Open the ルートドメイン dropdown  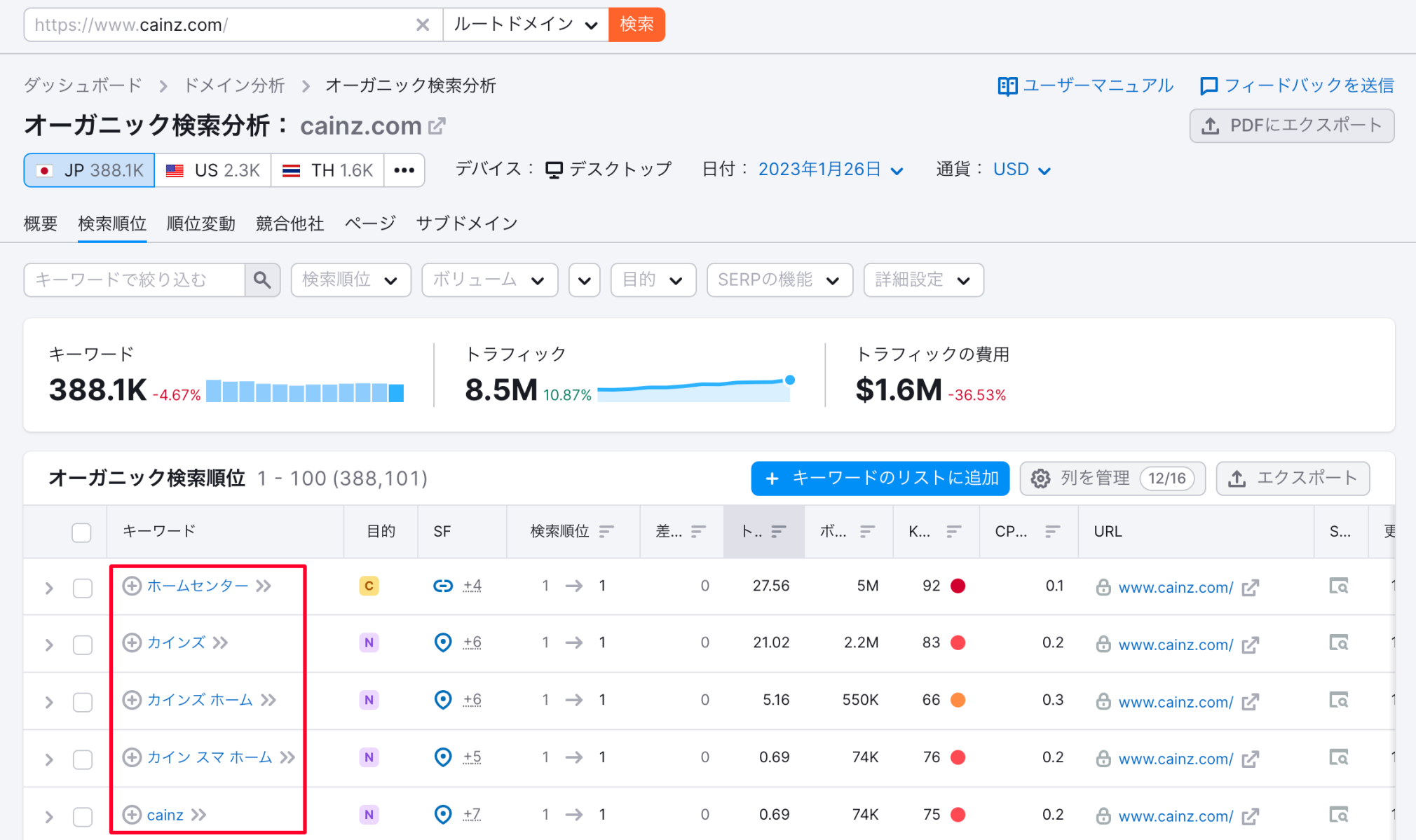click(525, 25)
